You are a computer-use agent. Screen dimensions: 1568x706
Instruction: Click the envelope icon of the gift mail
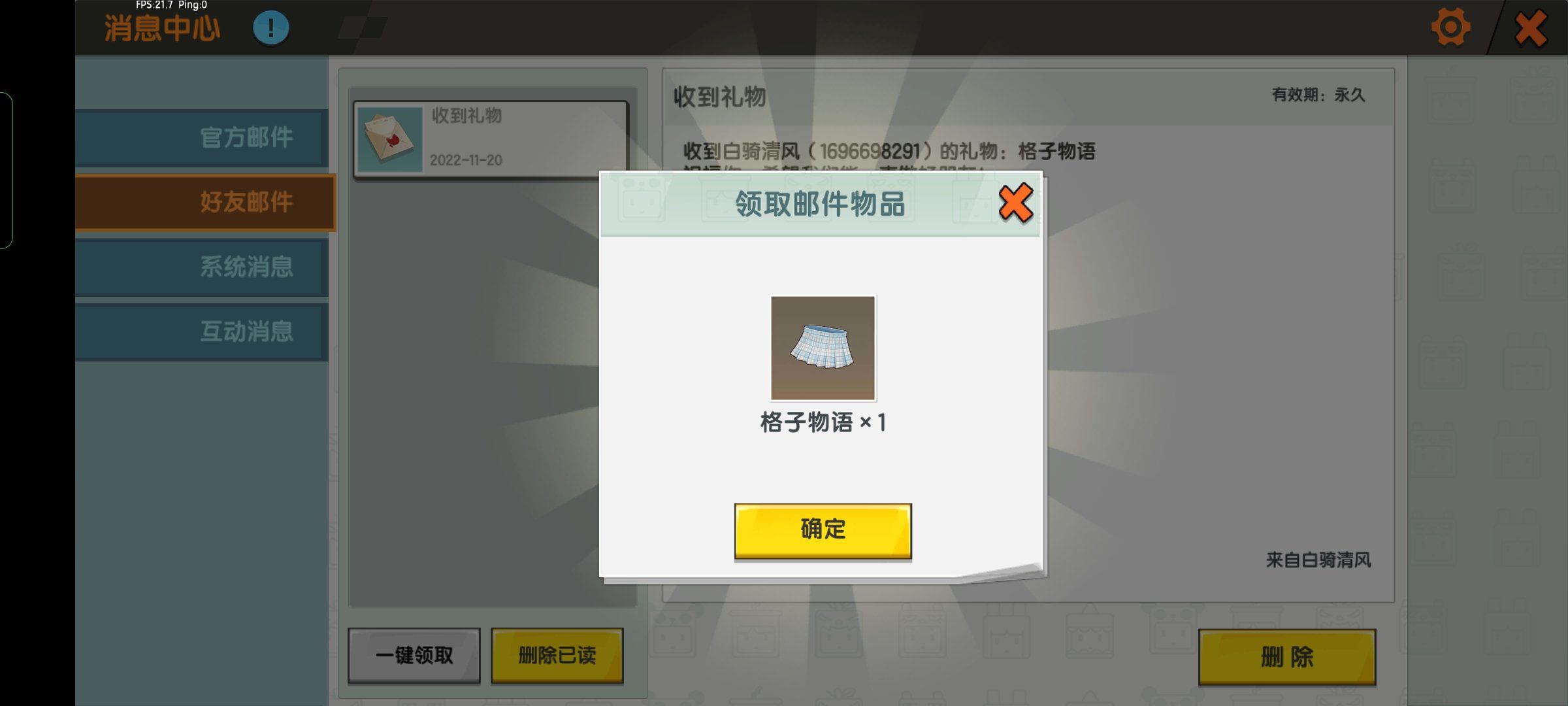[x=390, y=139]
